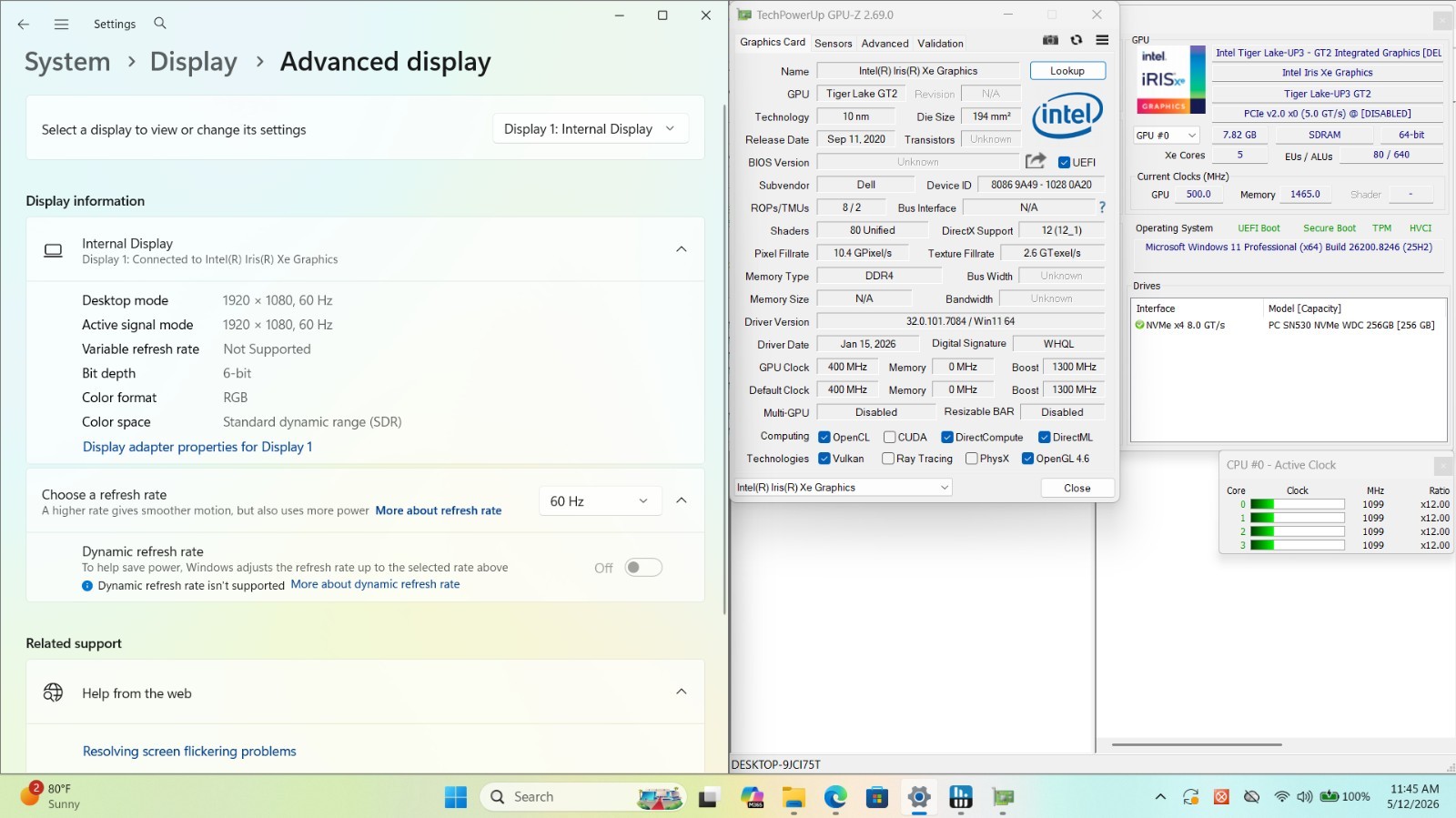Click the Windows taskbar Search box

point(582,797)
